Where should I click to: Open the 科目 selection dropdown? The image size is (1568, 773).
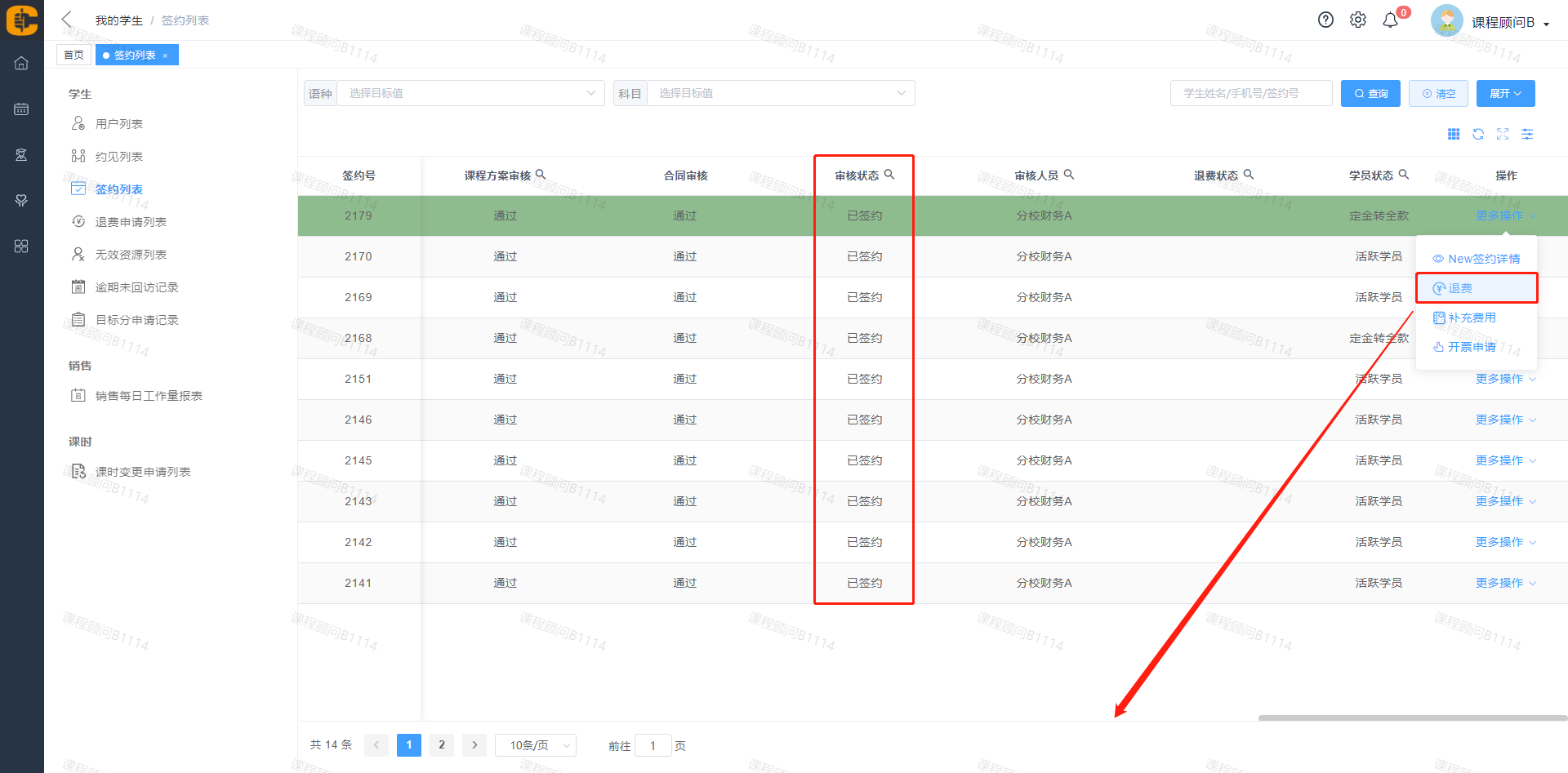[x=780, y=93]
